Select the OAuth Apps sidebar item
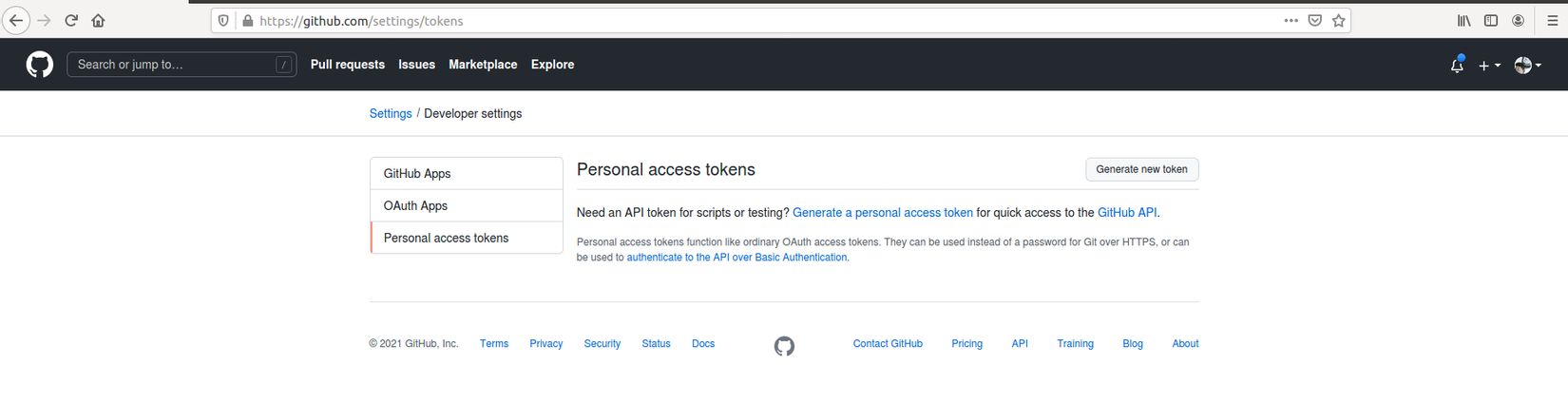 click(x=415, y=205)
